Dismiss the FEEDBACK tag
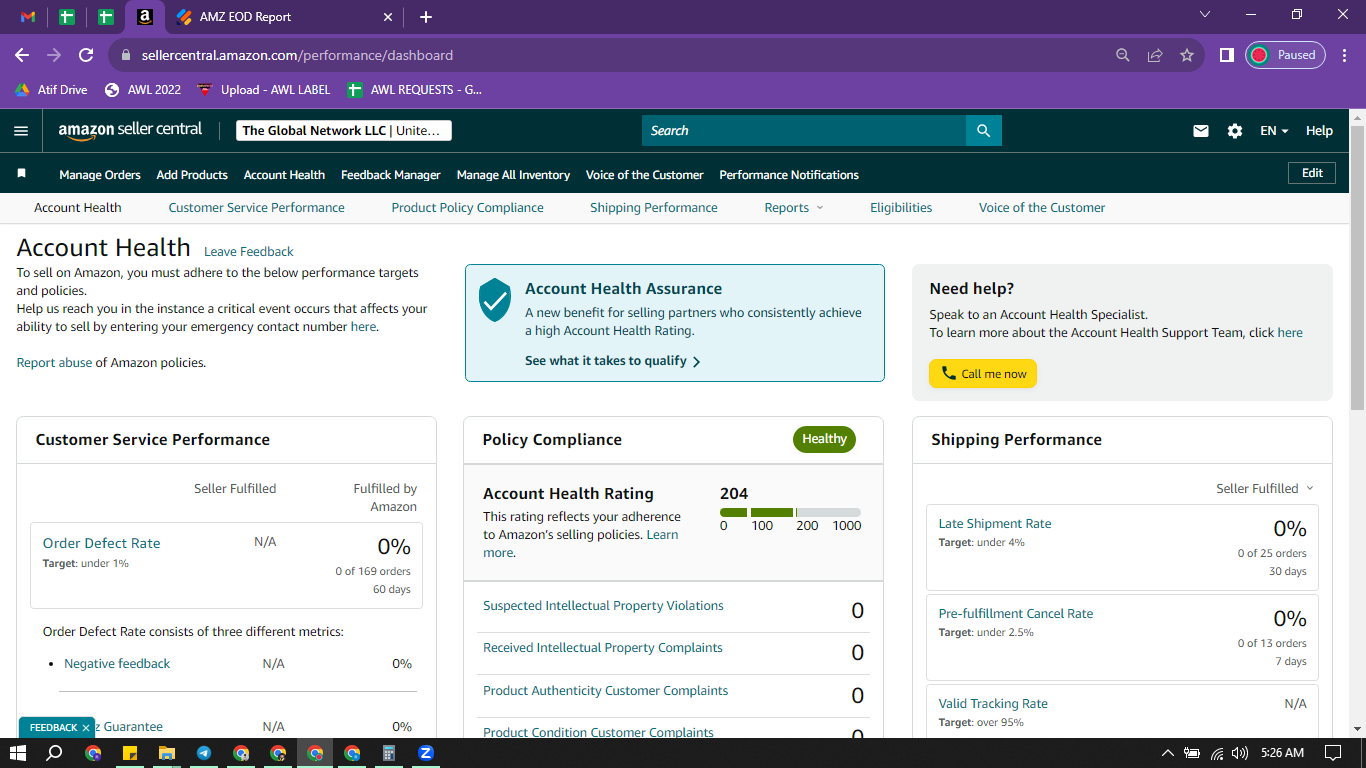The width and height of the screenshot is (1366, 768). point(86,728)
